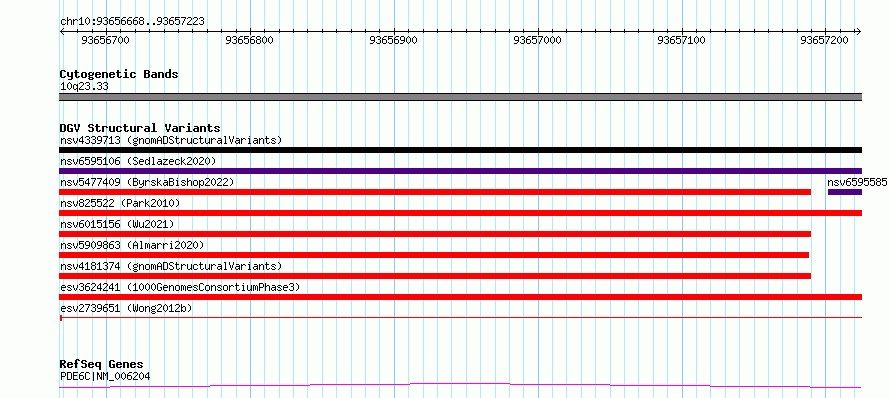Click the 10q23.33 band label
Viewport: 890px width, 398px height.
pyautogui.click(x=84, y=87)
